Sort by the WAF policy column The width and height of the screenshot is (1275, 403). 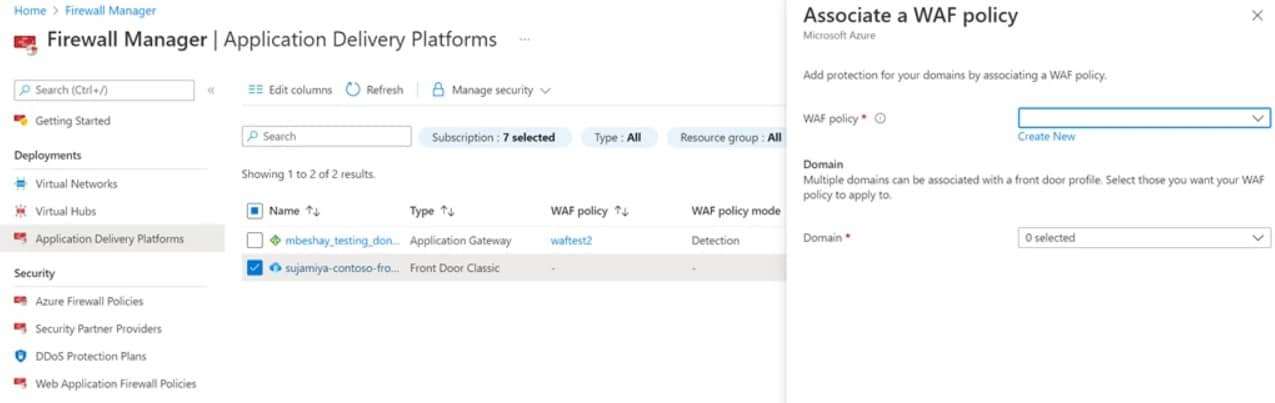coord(589,211)
